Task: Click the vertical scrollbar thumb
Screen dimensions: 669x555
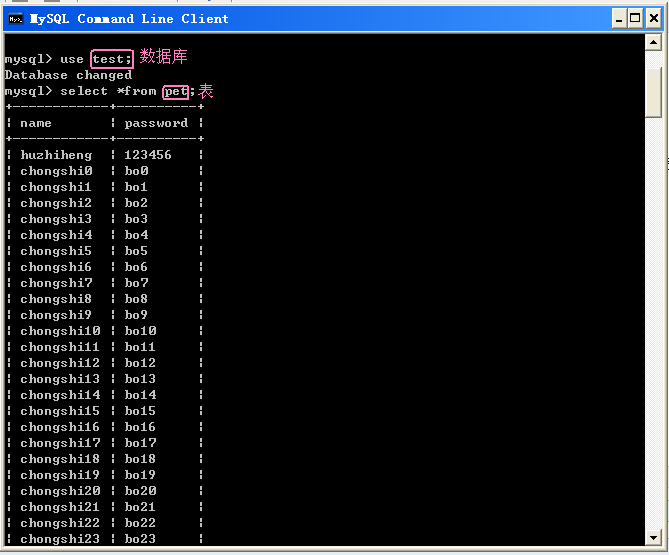Action: click(653, 90)
